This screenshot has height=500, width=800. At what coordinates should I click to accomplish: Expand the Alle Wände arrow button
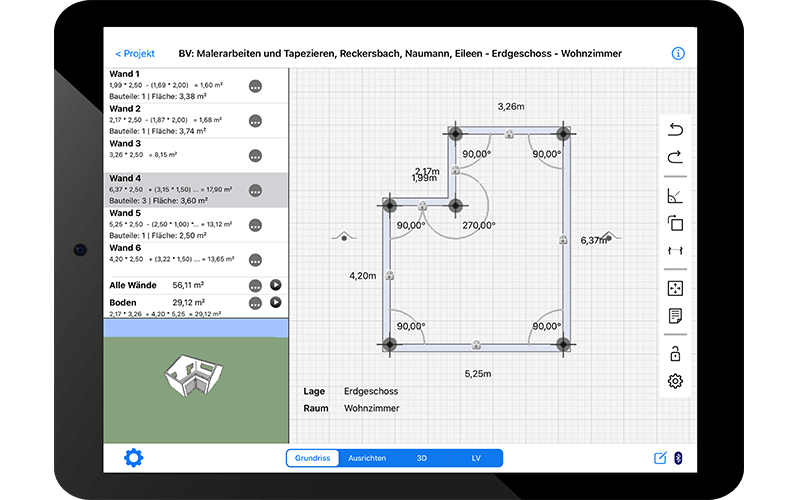coord(276,285)
